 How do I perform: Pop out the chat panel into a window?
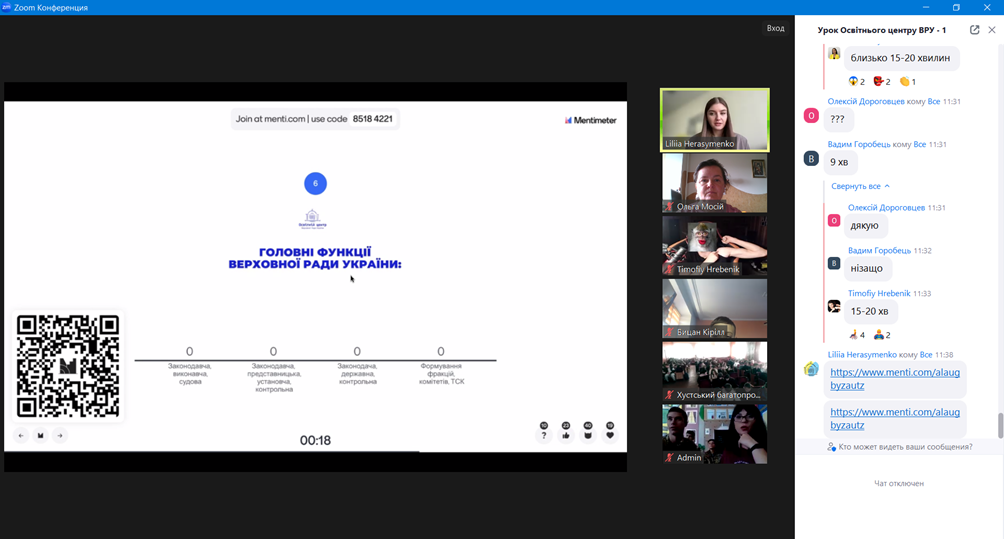(x=974, y=30)
